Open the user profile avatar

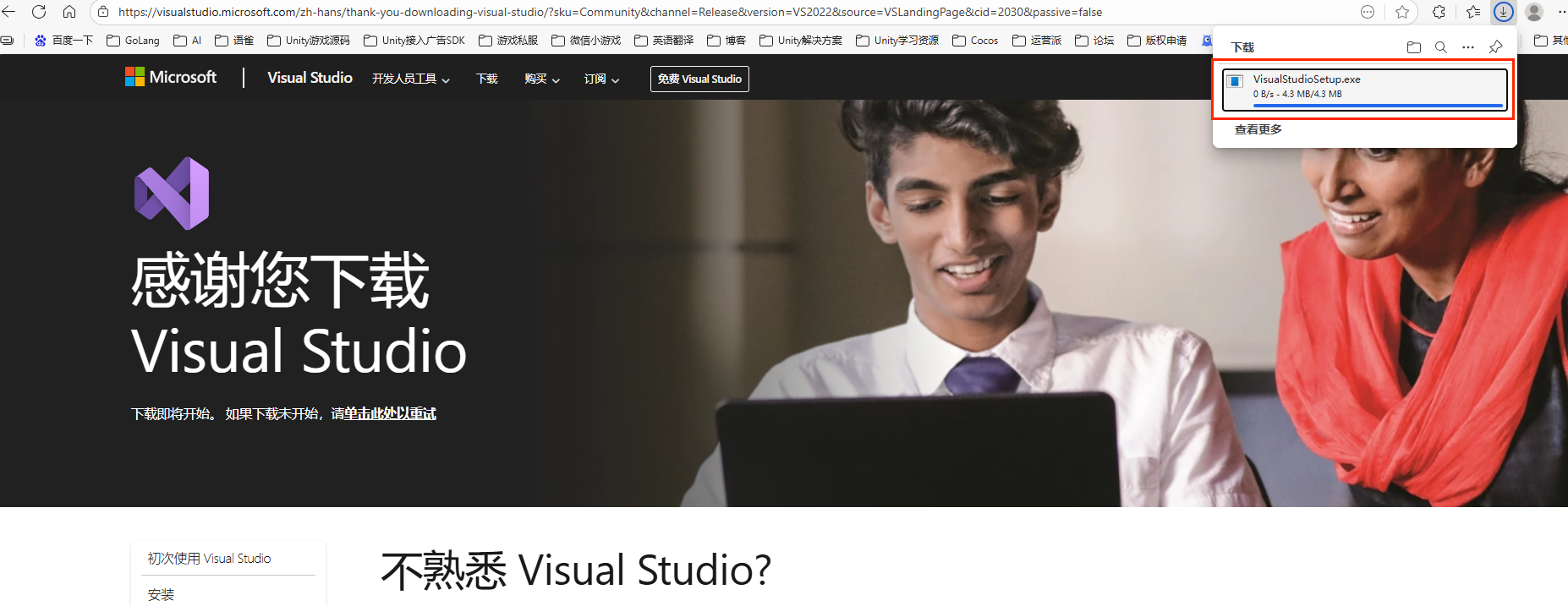1534,12
